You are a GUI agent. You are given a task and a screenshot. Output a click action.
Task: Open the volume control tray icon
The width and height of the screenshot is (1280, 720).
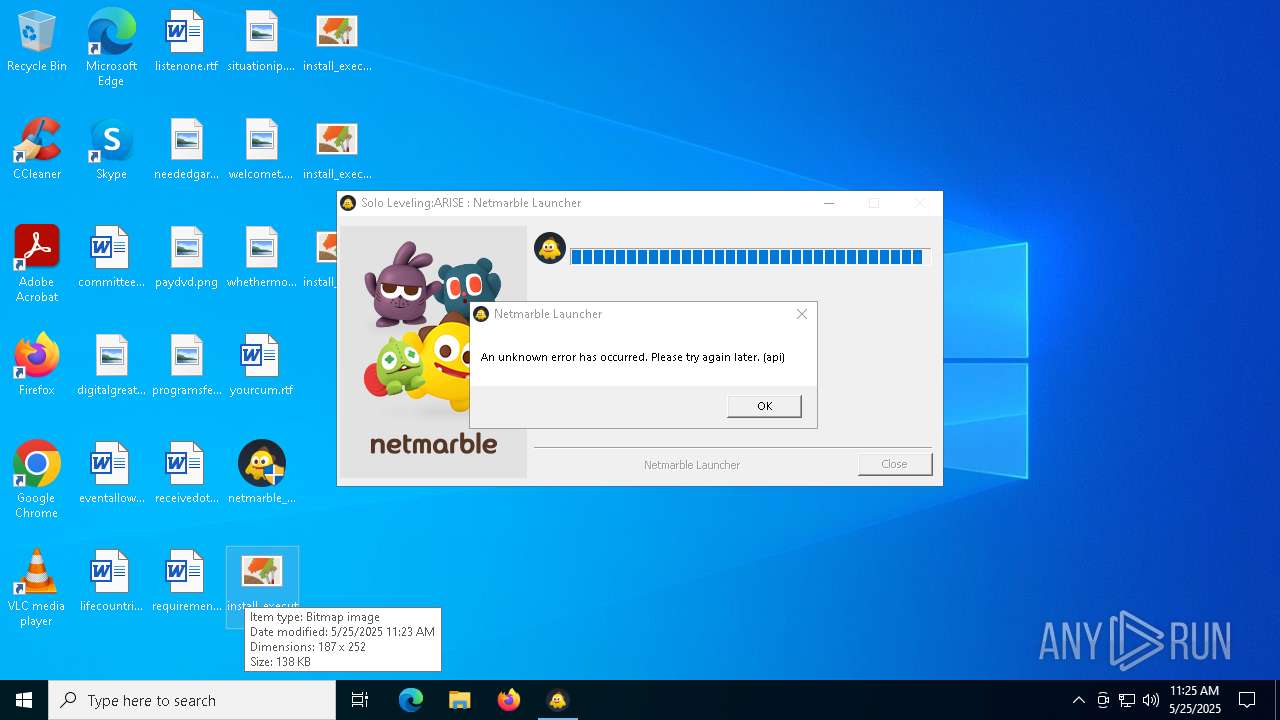(x=1151, y=700)
